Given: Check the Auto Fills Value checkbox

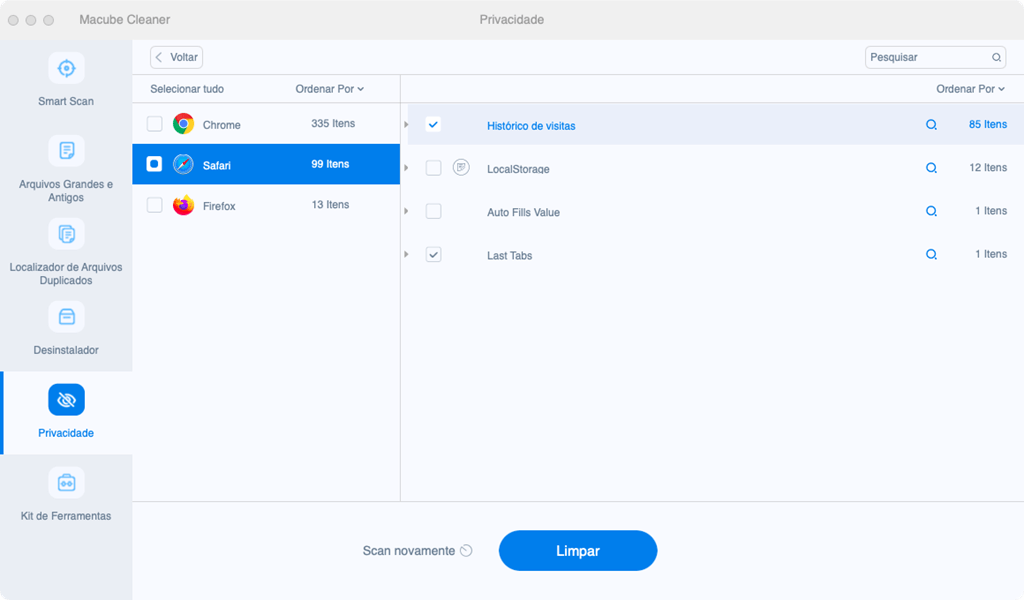Looking at the screenshot, I should coord(433,211).
